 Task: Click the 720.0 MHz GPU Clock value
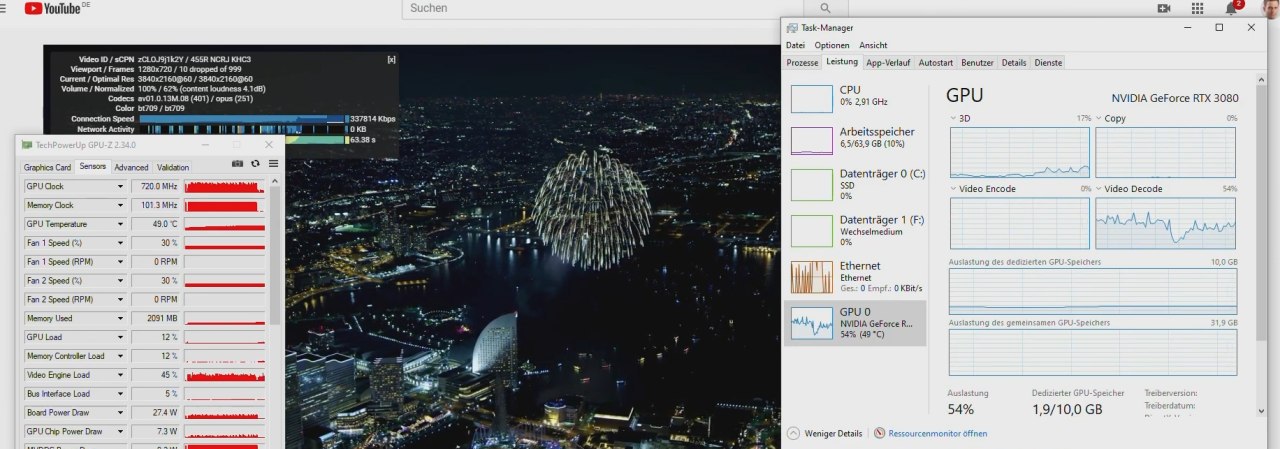point(156,186)
